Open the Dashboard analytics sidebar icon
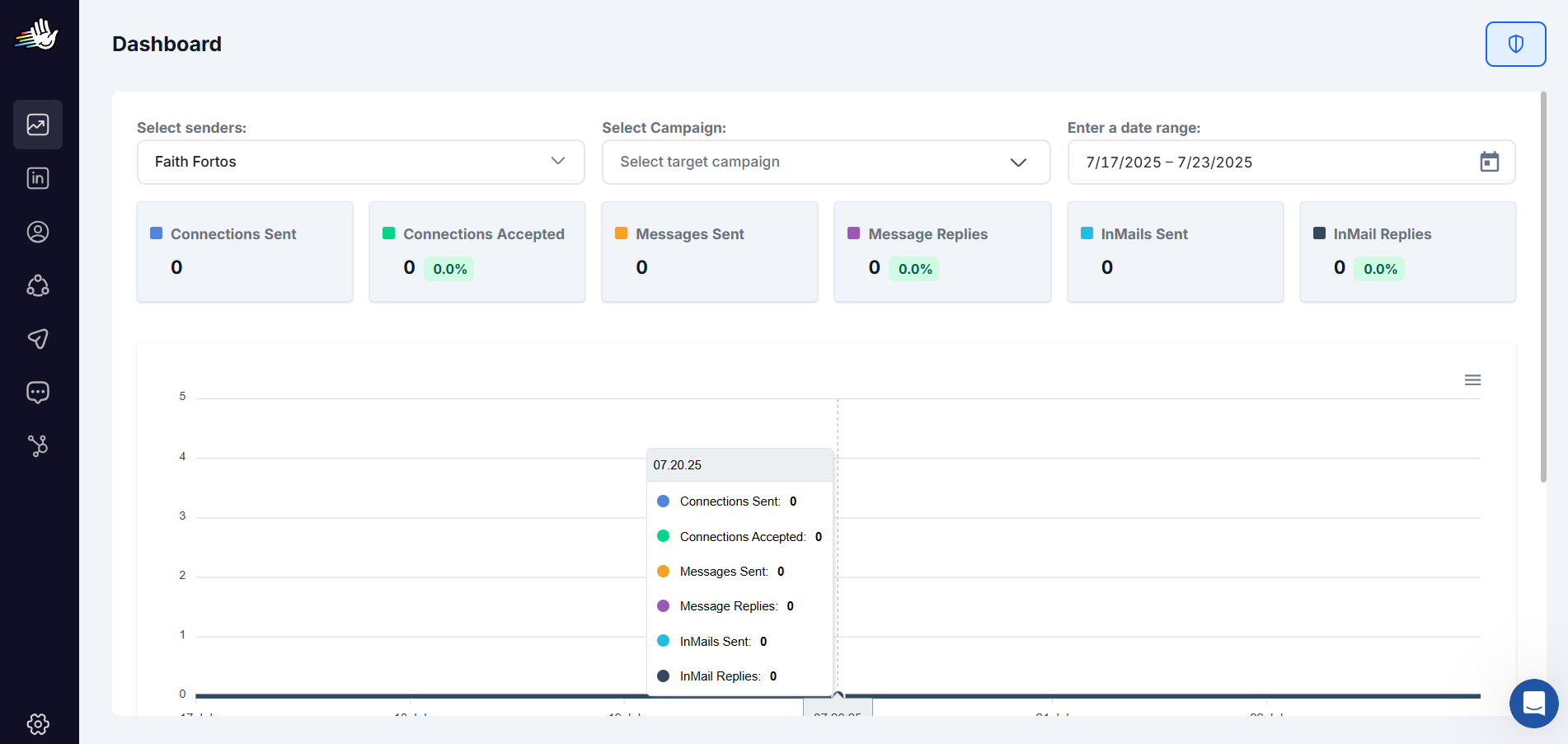 click(x=38, y=125)
